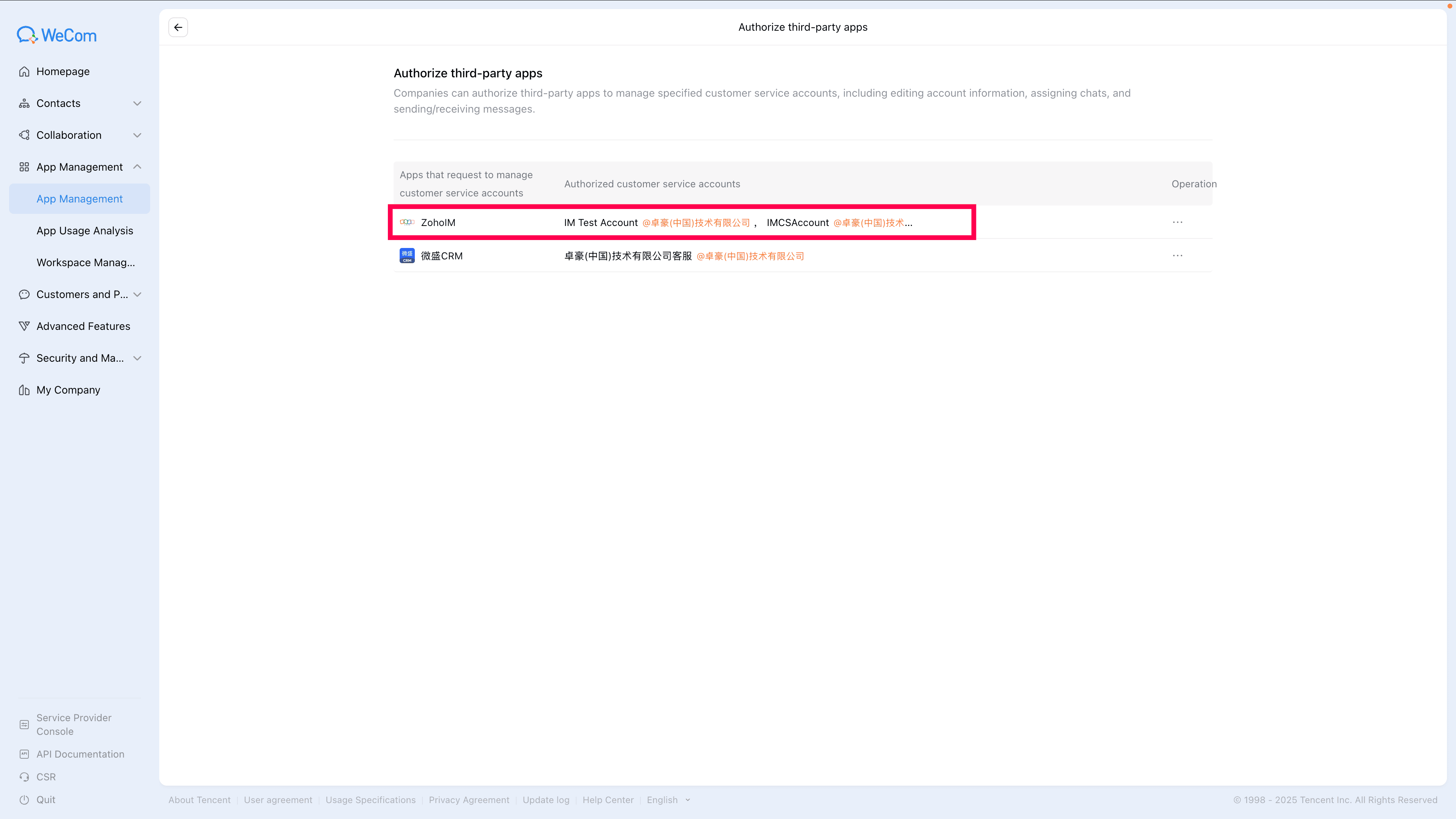Click the back arrow button
The image size is (1456, 819).
coord(178,27)
